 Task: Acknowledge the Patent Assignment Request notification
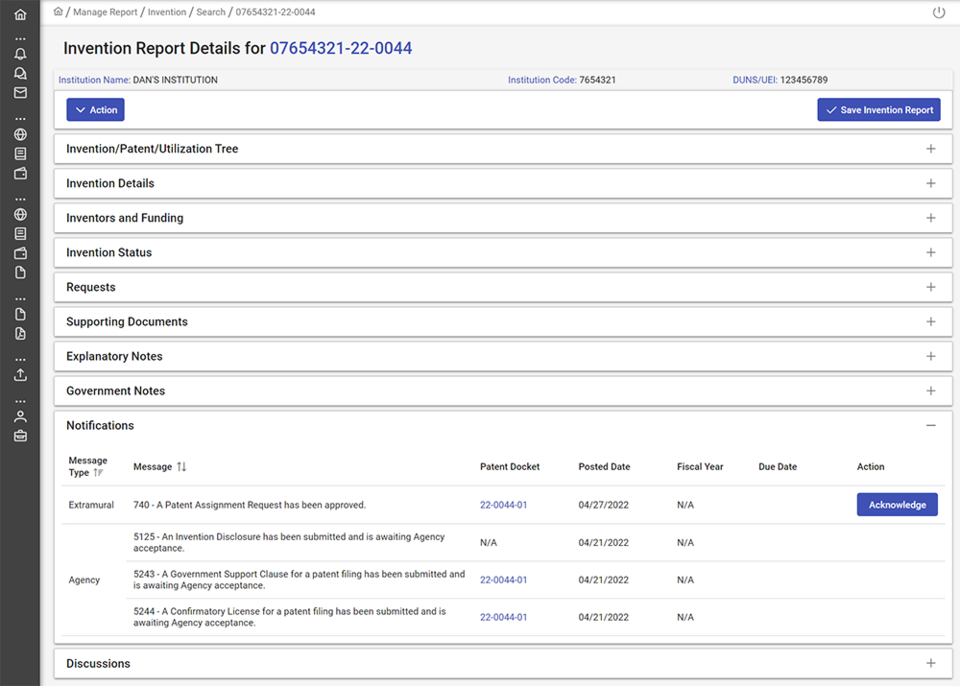coord(896,505)
